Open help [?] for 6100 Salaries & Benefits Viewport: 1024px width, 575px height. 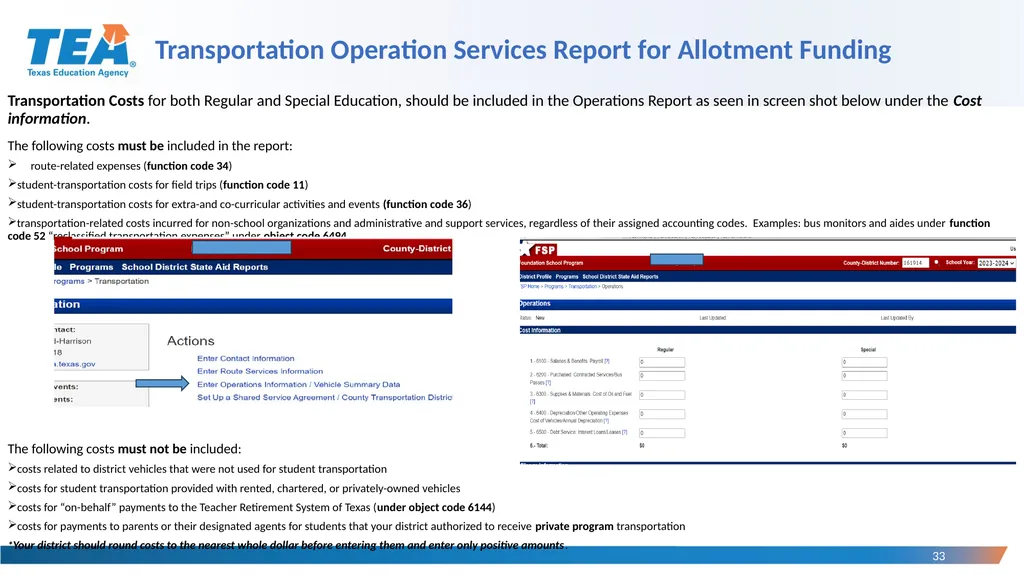click(x=607, y=361)
